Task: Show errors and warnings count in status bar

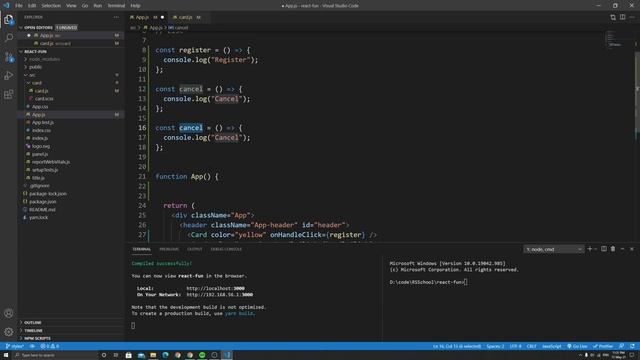Action: (49, 346)
